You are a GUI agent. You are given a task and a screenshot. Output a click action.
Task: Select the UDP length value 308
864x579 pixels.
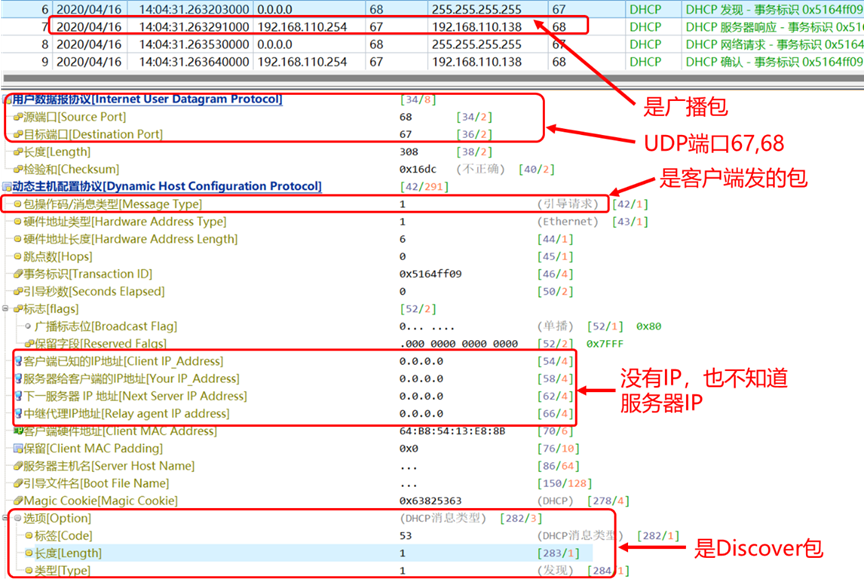[x=409, y=152]
